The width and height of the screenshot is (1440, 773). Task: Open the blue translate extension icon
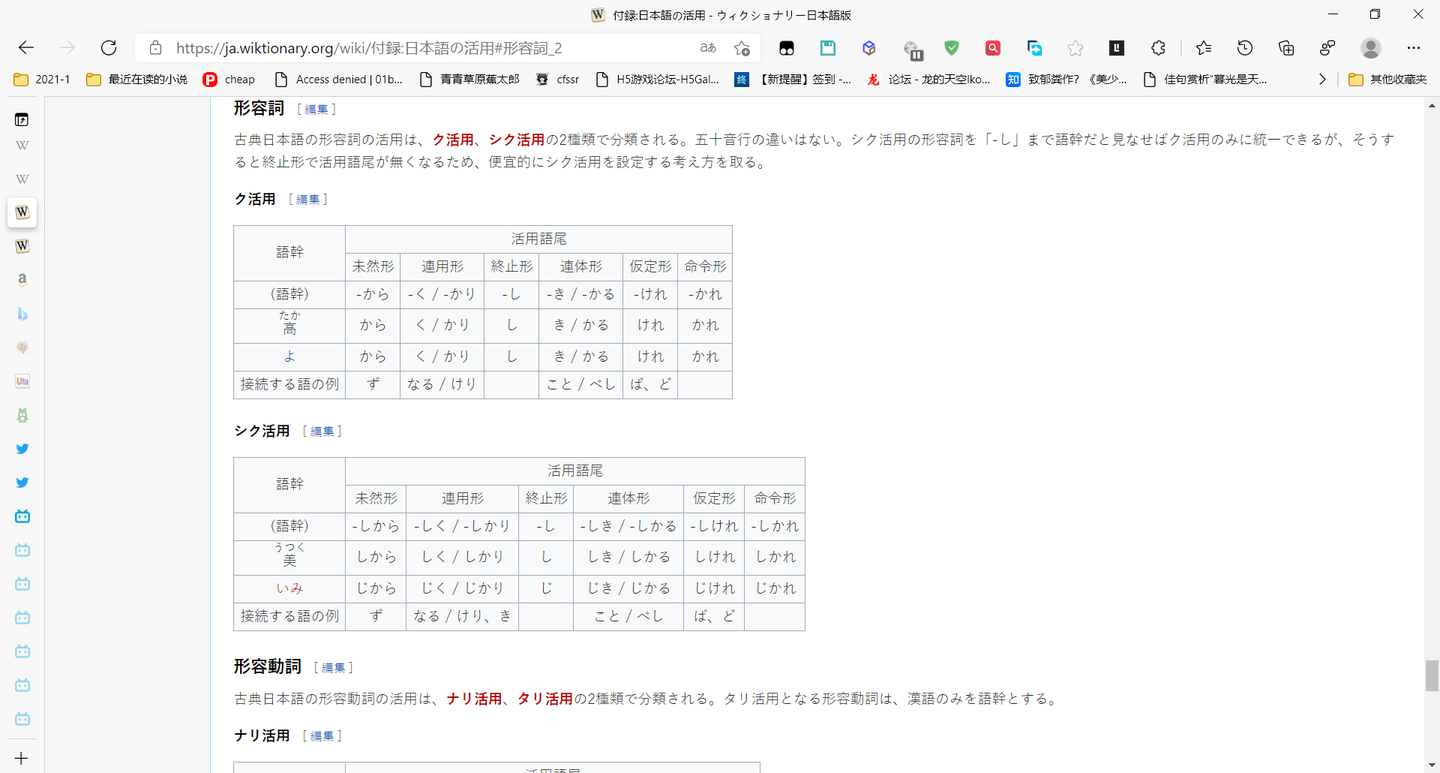coord(1035,48)
